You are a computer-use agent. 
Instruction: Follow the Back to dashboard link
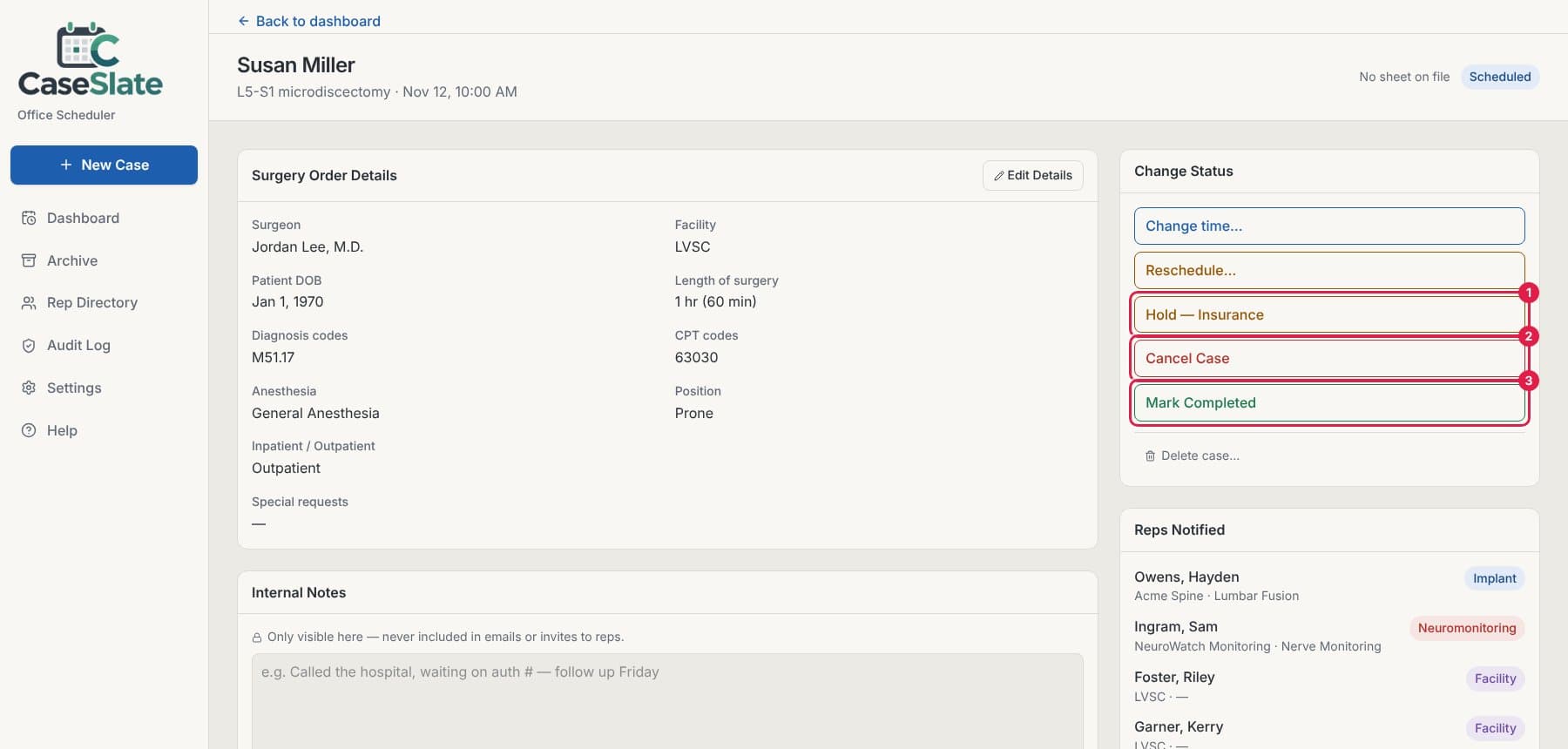pyautogui.click(x=309, y=21)
